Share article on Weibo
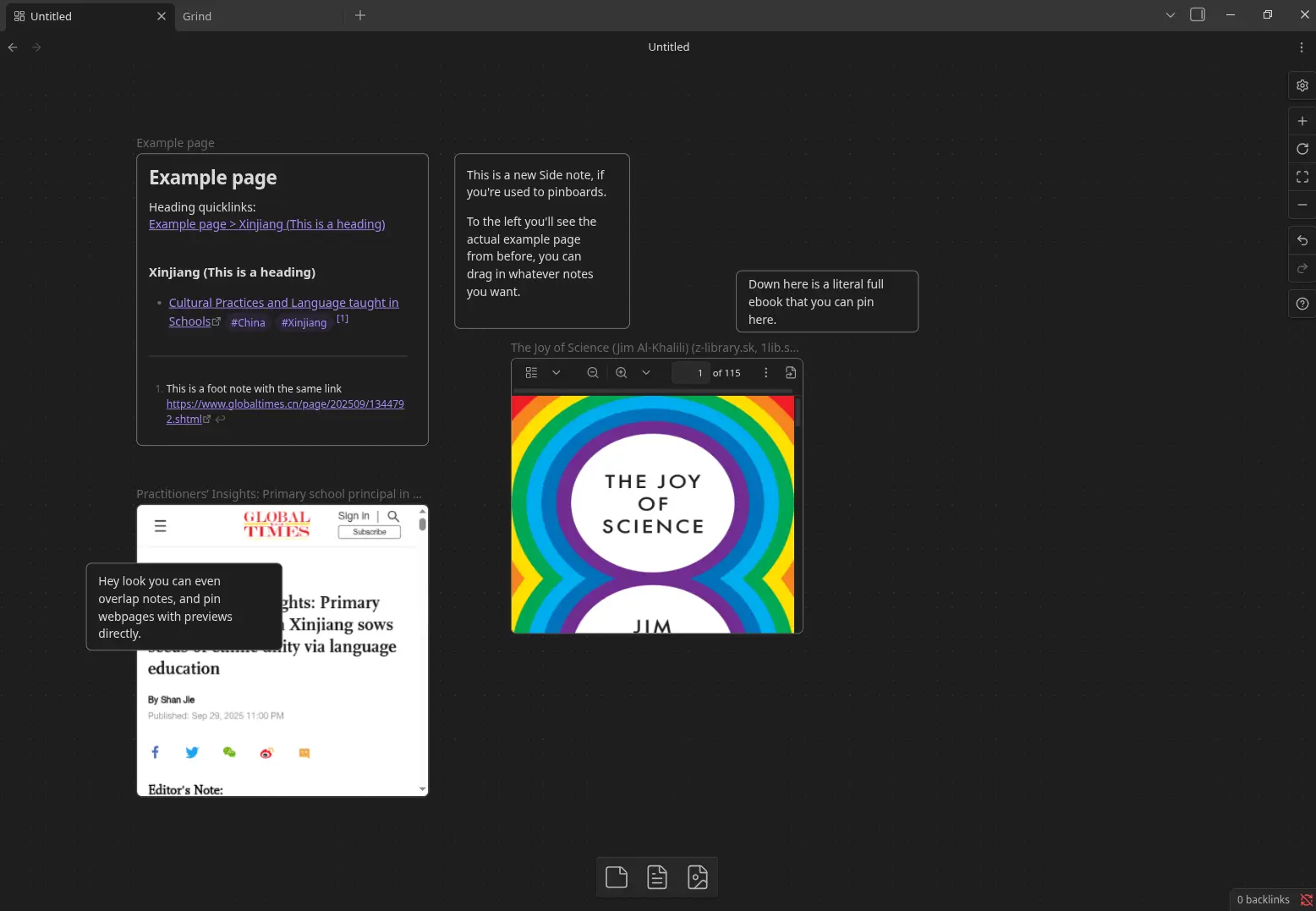 coord(266,753)
